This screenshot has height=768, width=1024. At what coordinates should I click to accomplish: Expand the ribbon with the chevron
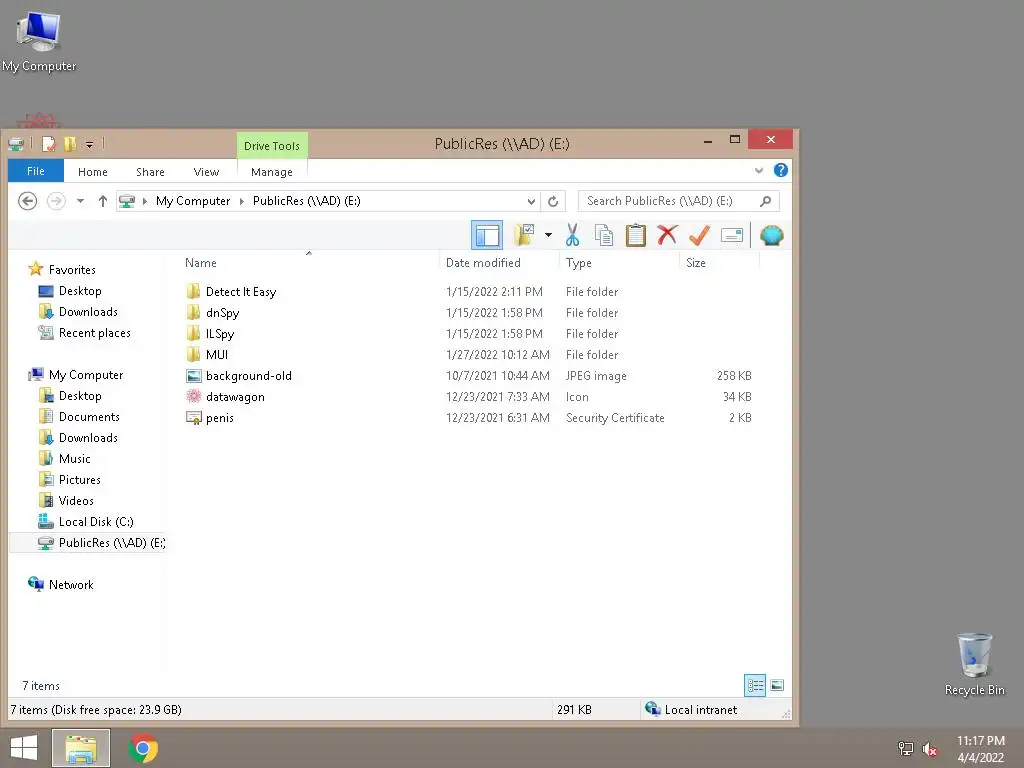pyautogui.click(x=759, y=171)
